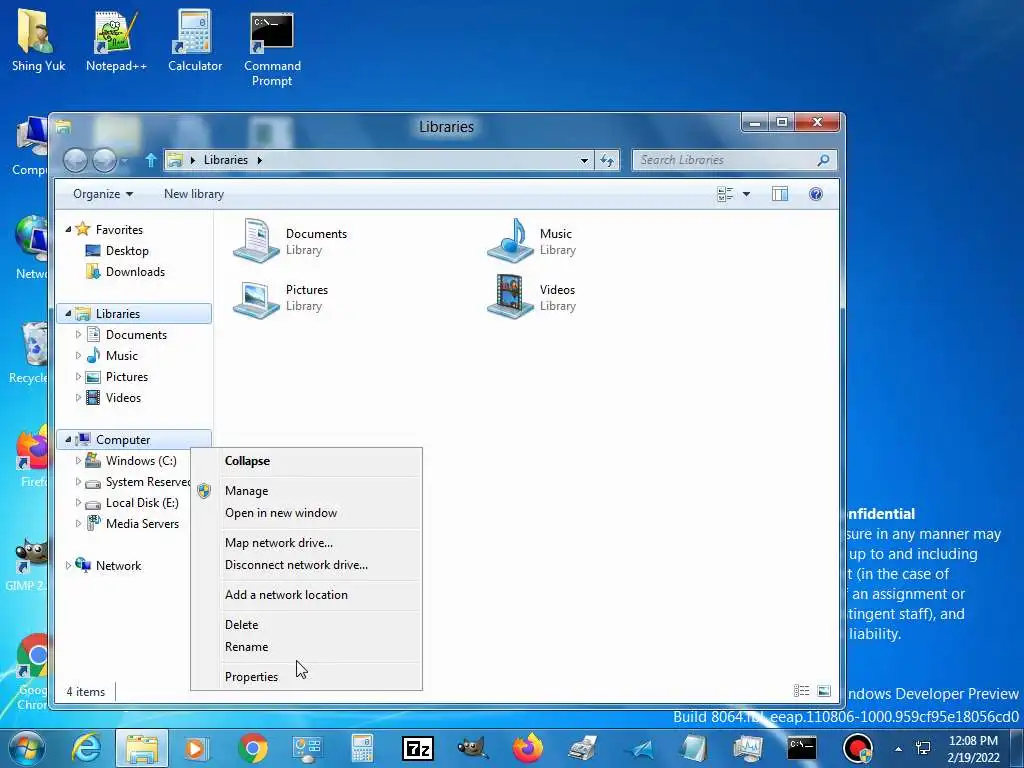Expand Videos in navigation tree
1024x768 pixels.
[78, 398]
